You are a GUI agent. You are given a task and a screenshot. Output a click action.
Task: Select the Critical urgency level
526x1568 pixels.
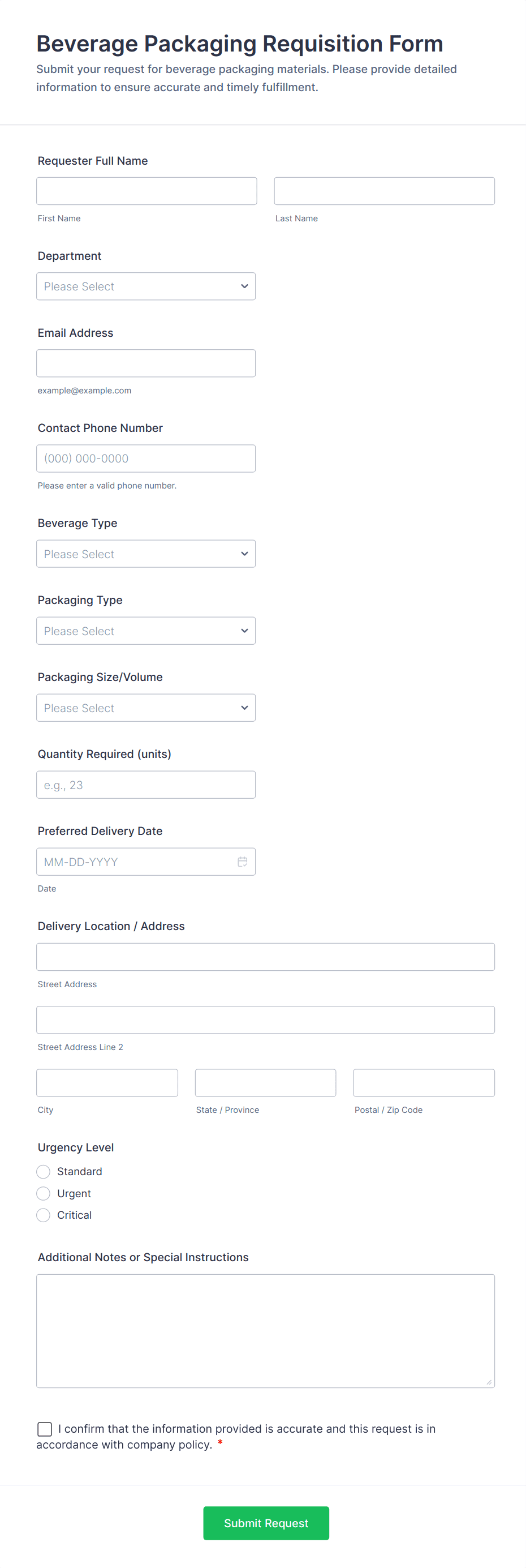coord(43,1215)
